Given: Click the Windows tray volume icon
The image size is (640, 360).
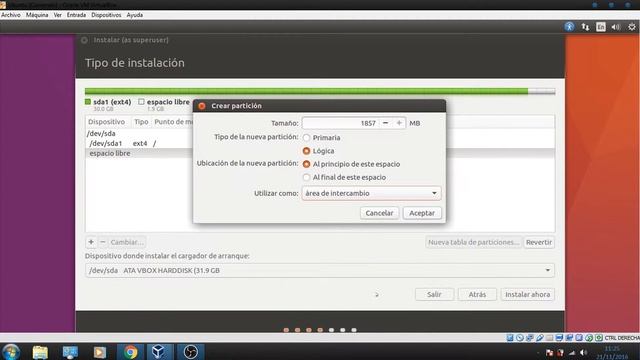Looking at the screenshot, I should [x=584, y=353].
